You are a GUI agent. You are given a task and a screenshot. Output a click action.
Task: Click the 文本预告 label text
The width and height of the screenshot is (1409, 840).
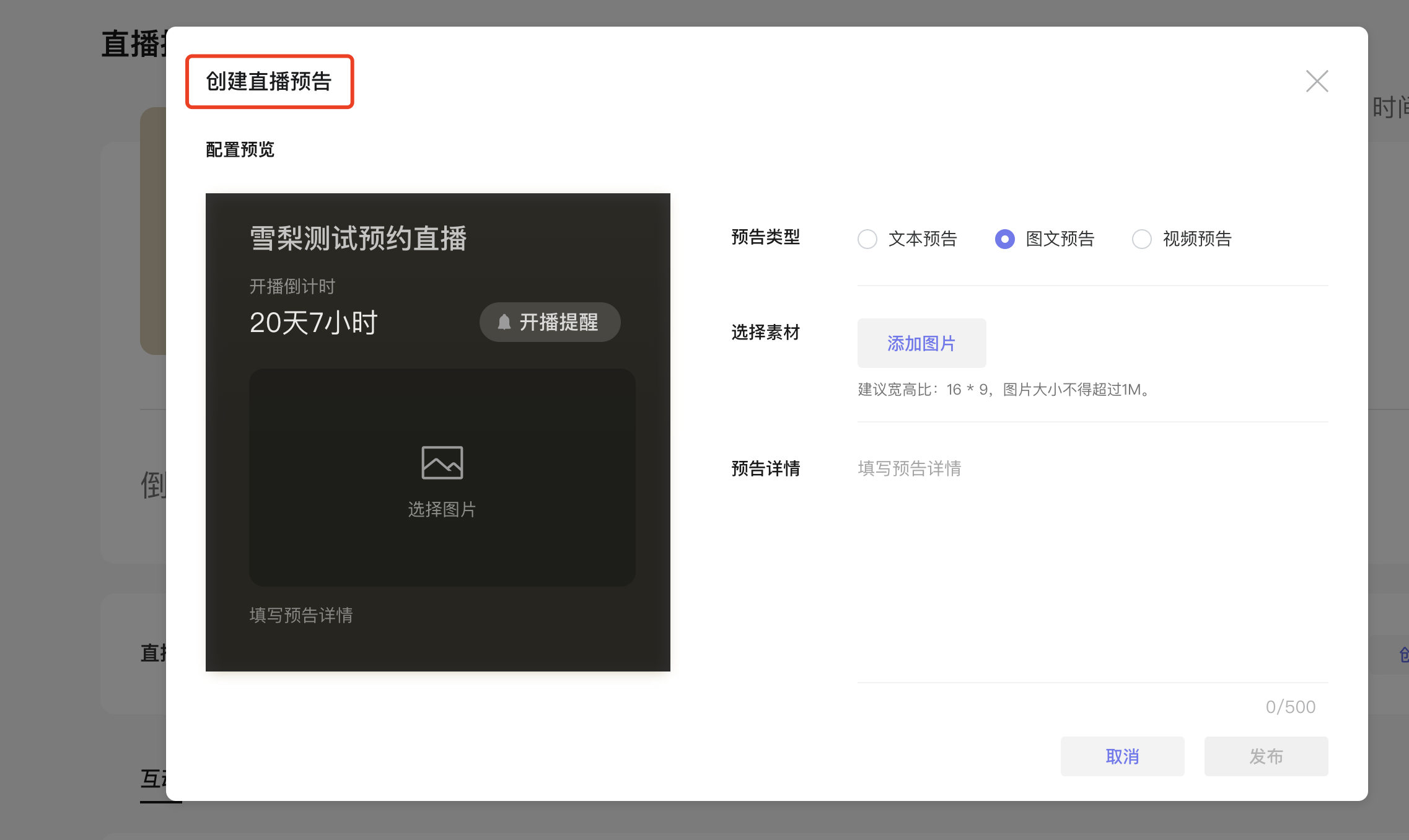(923, 239)
